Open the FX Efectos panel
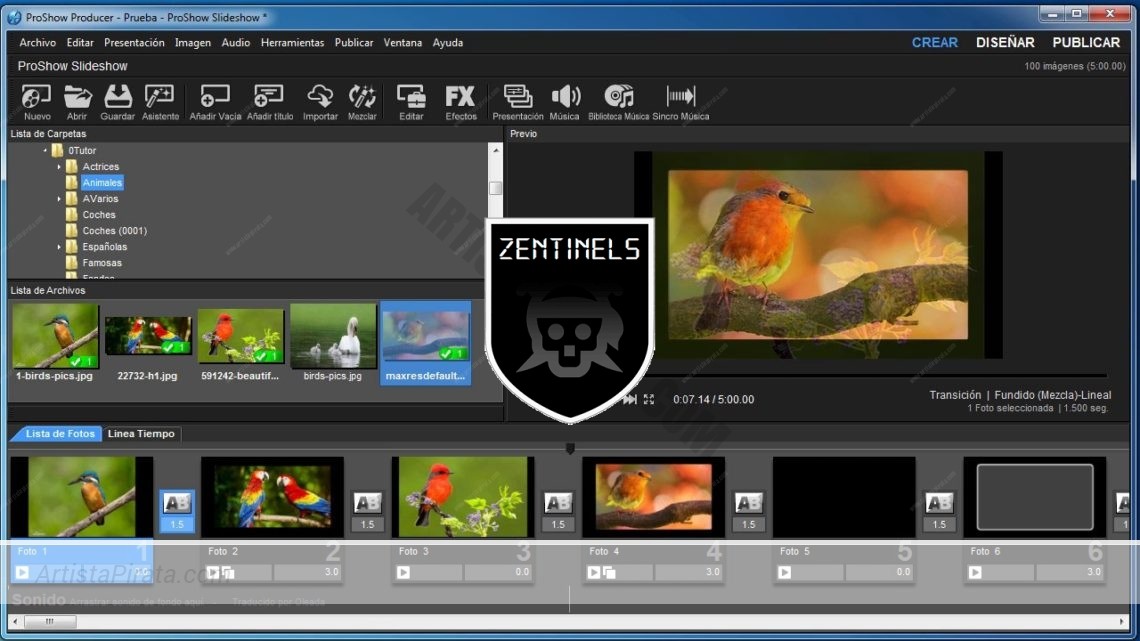 [460, 102]
